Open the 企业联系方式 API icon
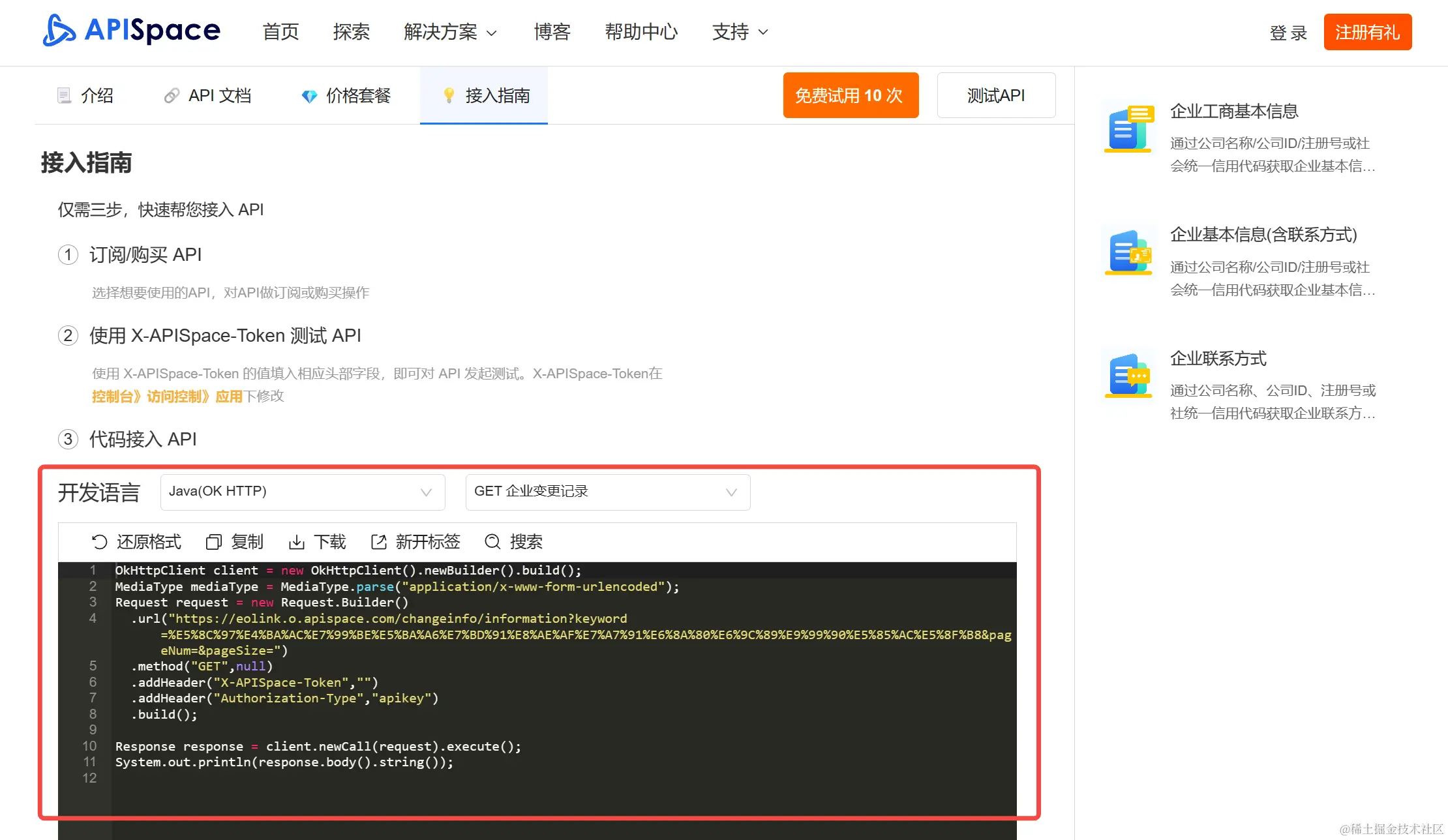Screen dimensions: 1448x840 pyautogui.click(x=1129, y=376)
